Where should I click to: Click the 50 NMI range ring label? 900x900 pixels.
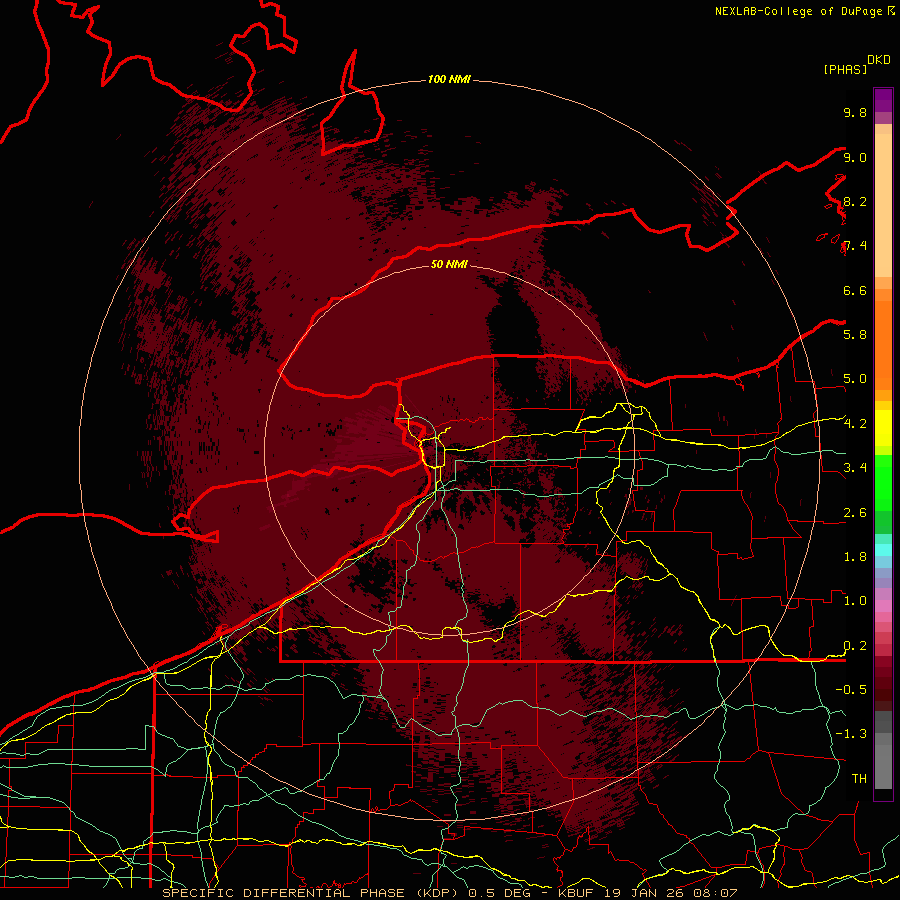(449, 264)
